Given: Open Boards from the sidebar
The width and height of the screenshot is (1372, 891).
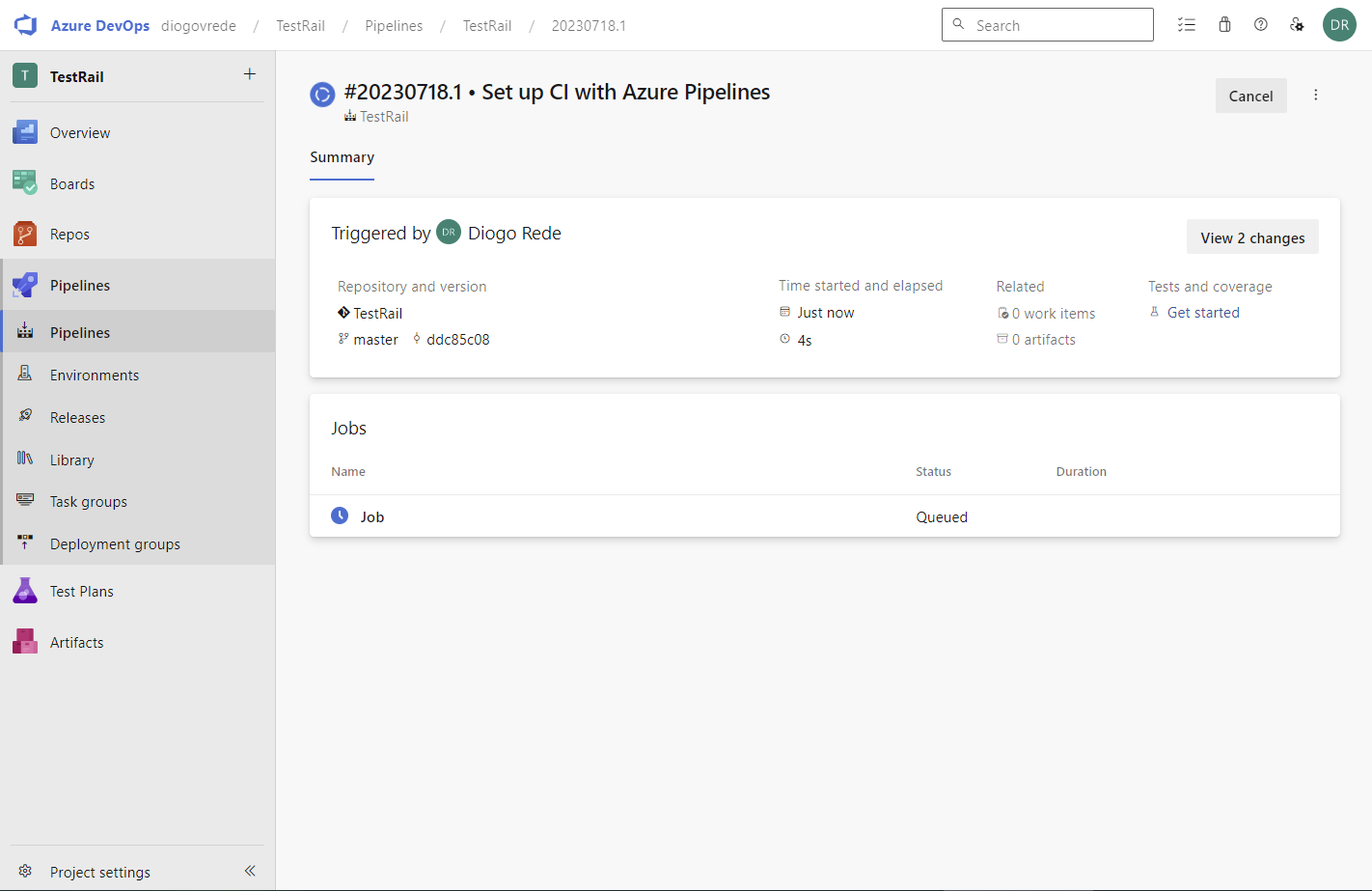Looking at the screenshot, I should (x=72, y=183).
